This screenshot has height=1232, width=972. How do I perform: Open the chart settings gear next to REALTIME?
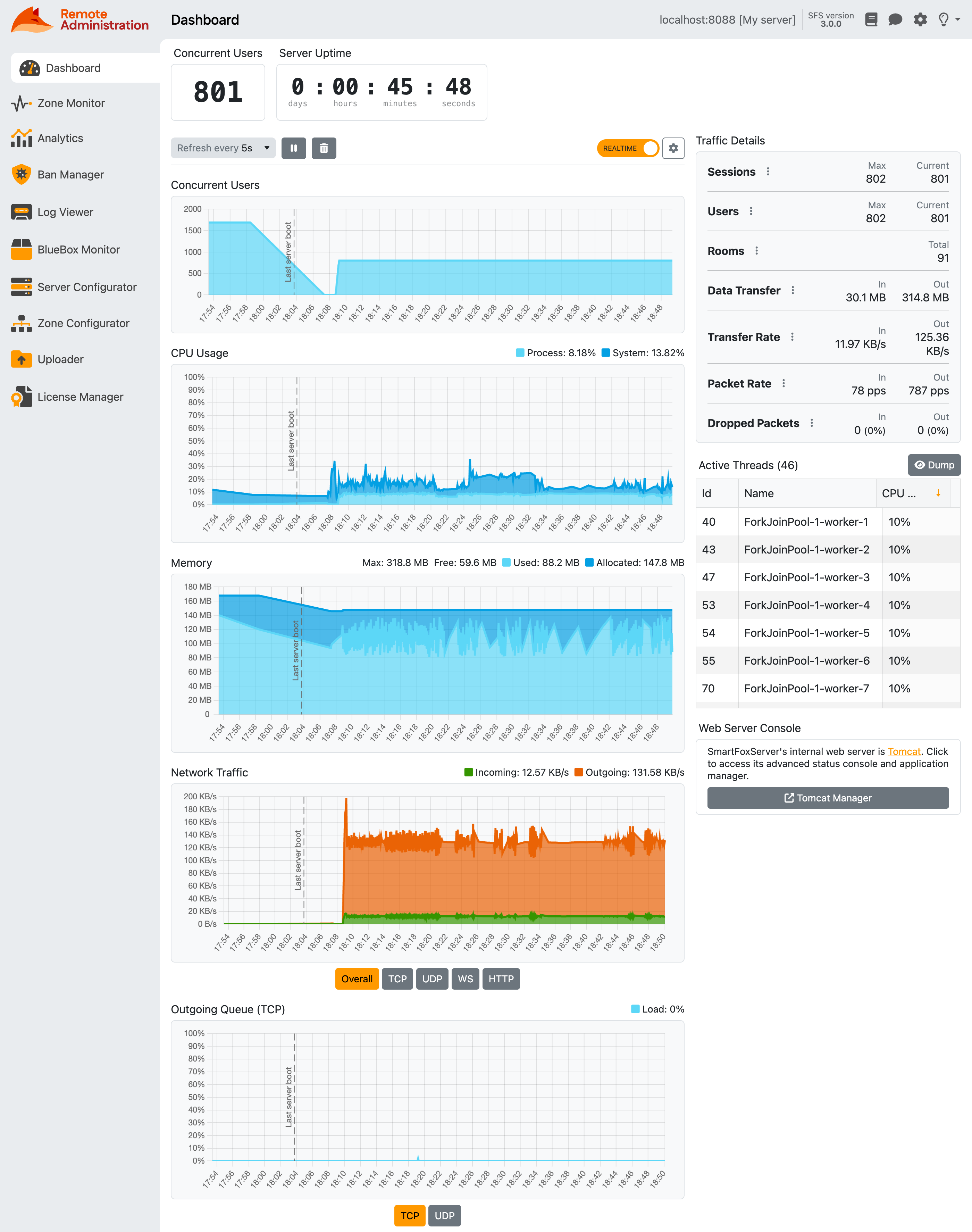(673, 148)
